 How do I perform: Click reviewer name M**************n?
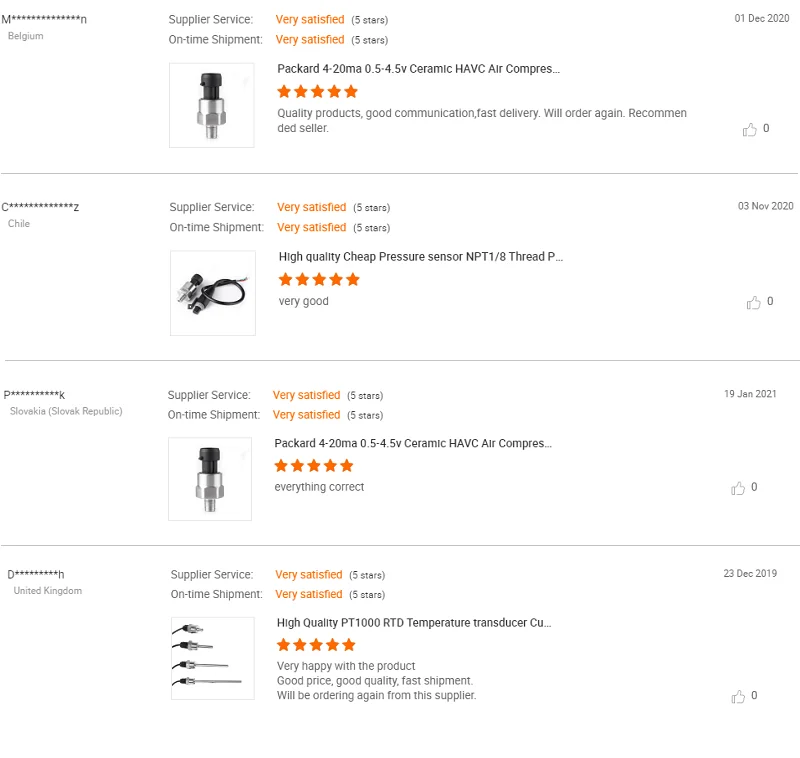tap(44, 19)
